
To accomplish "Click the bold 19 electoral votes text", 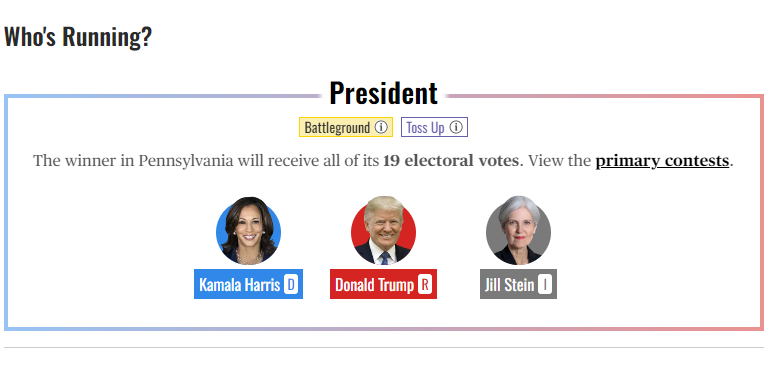I will [450, 161].
